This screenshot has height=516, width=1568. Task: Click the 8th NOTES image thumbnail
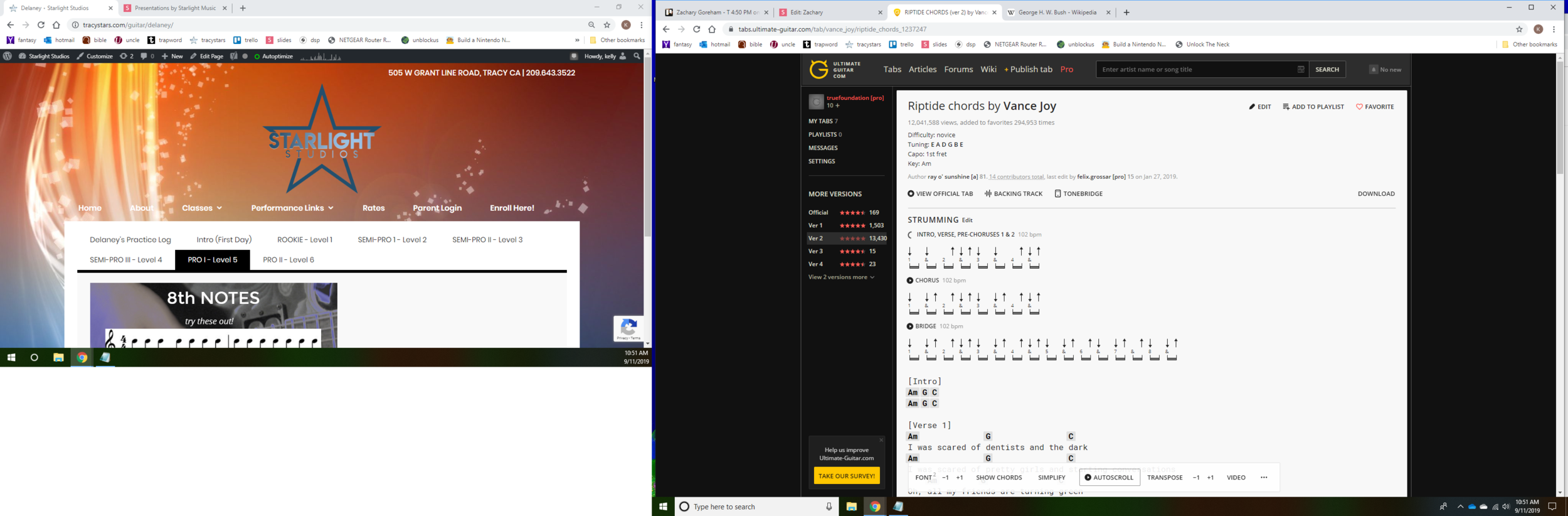tap(213, 315)
